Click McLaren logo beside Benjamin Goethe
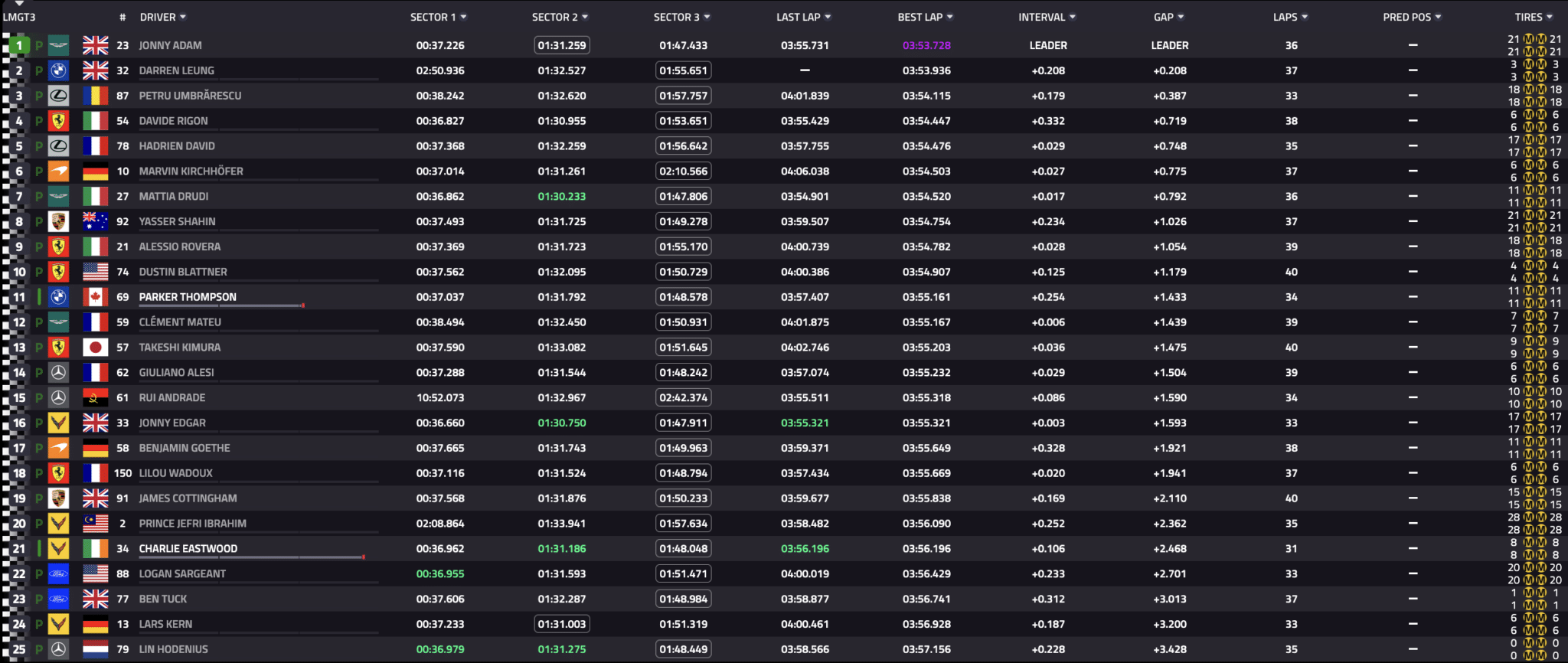The width and height of the screenshot is (1568, 663). click(x=59, y=449)
